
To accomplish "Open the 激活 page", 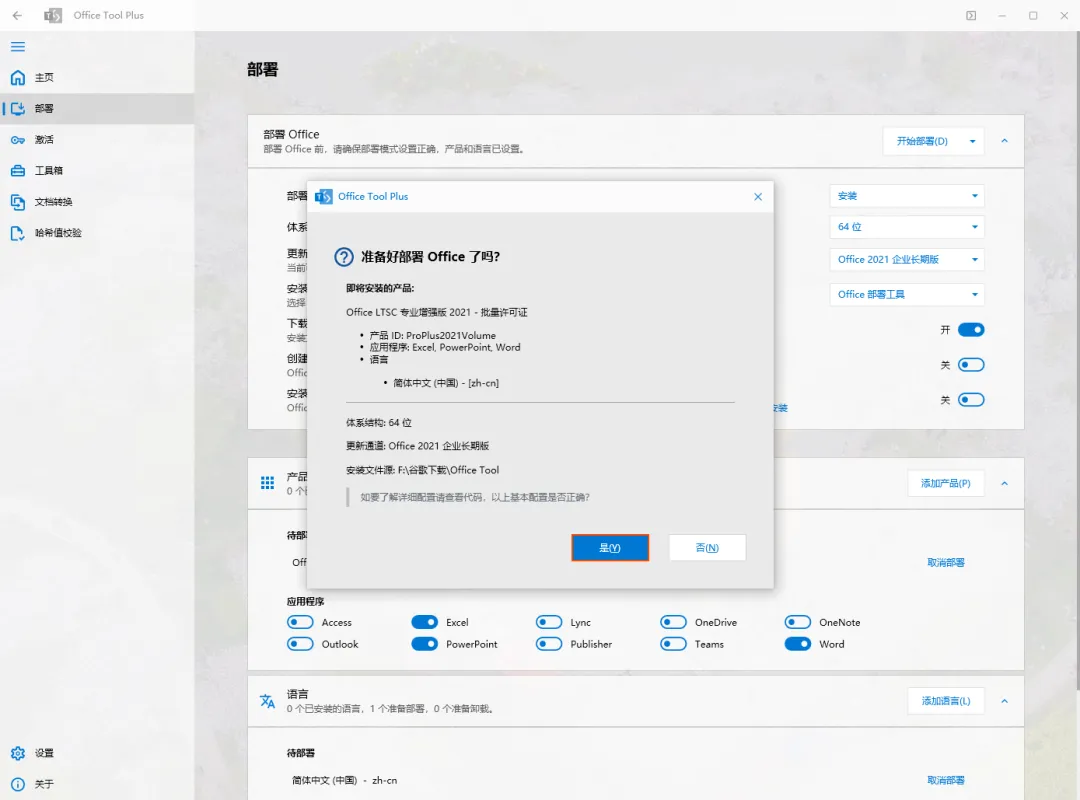I will (x=97, y=140).
